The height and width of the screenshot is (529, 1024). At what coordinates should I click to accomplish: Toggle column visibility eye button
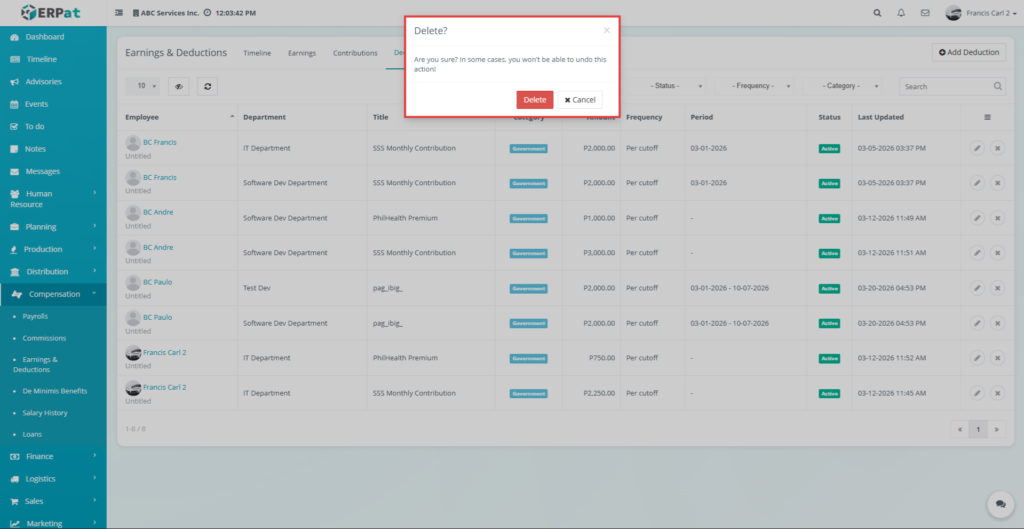178,86
